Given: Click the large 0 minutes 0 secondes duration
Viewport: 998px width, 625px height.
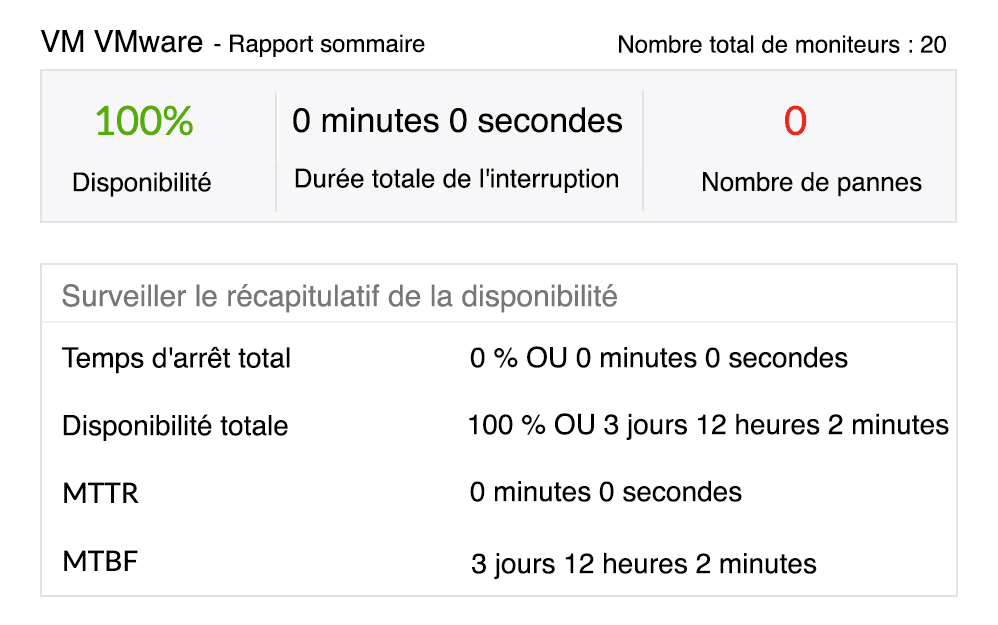Looking at the screenshot, I should coord(457,121).
